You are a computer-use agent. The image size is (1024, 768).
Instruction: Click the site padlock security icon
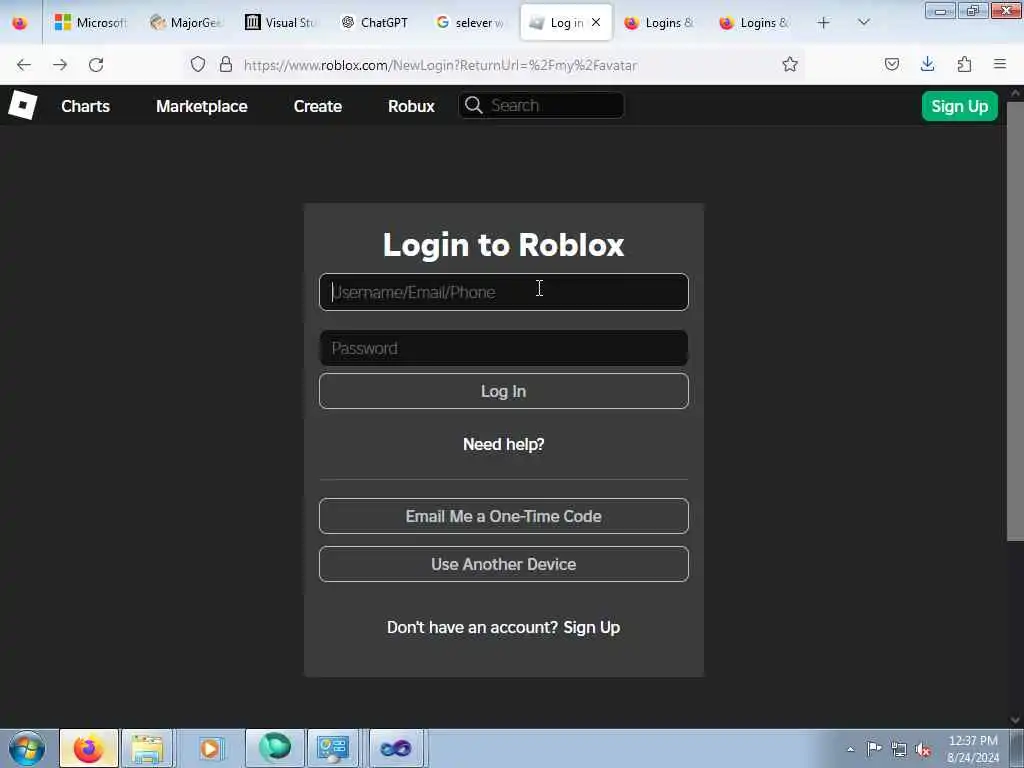click(x=226, y=64)
